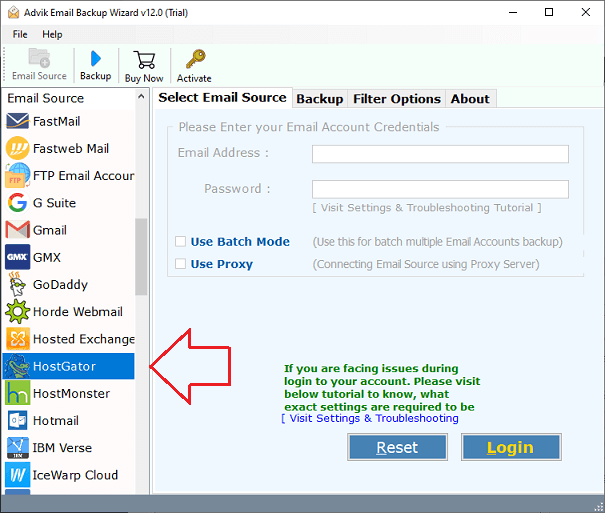This screenshot has width=605, height=513.
Task: Select the IceWarp Cloud icon
Action: [x=17, y=475]
